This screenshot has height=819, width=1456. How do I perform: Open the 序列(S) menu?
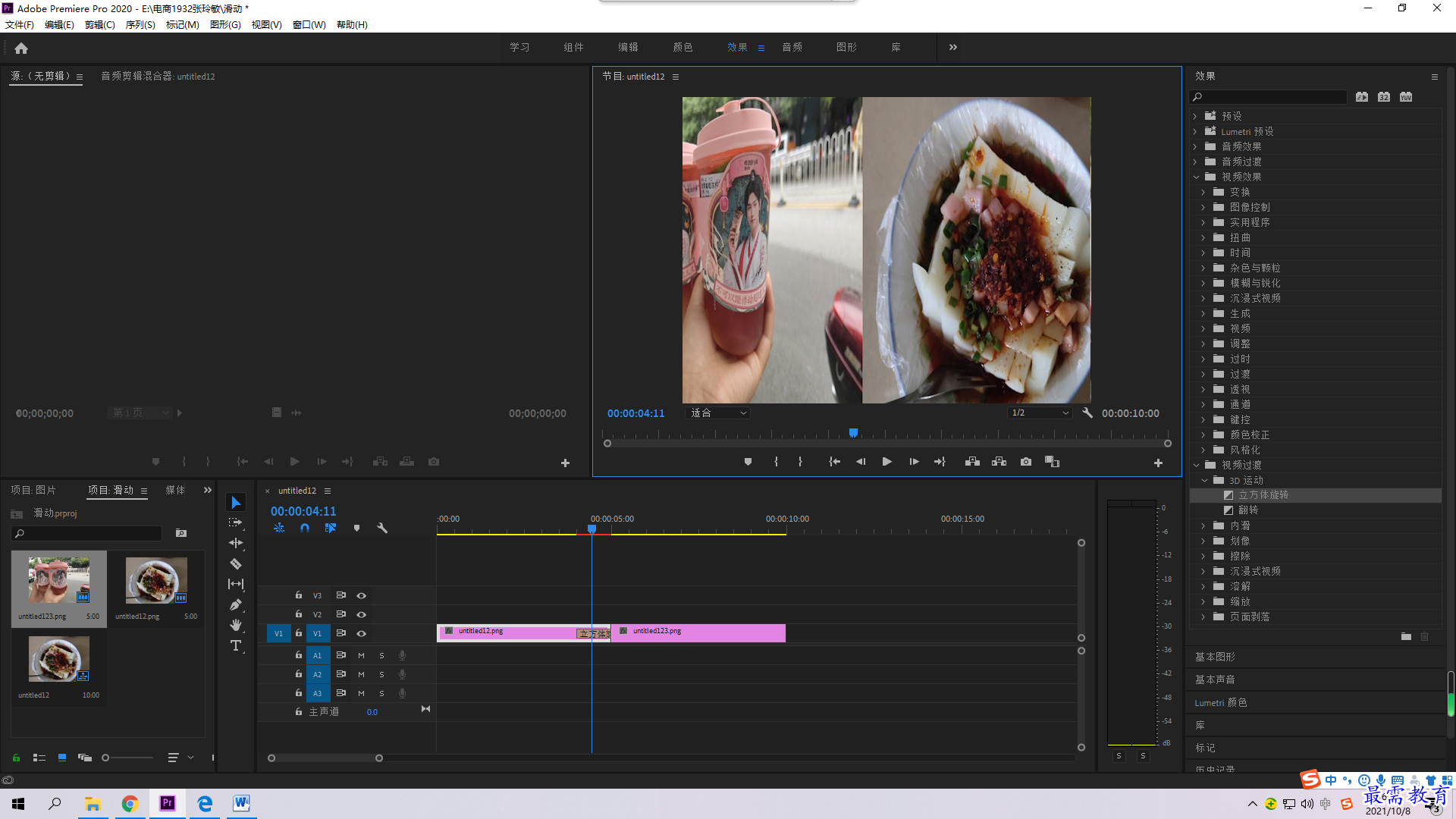tap(140, 25)
